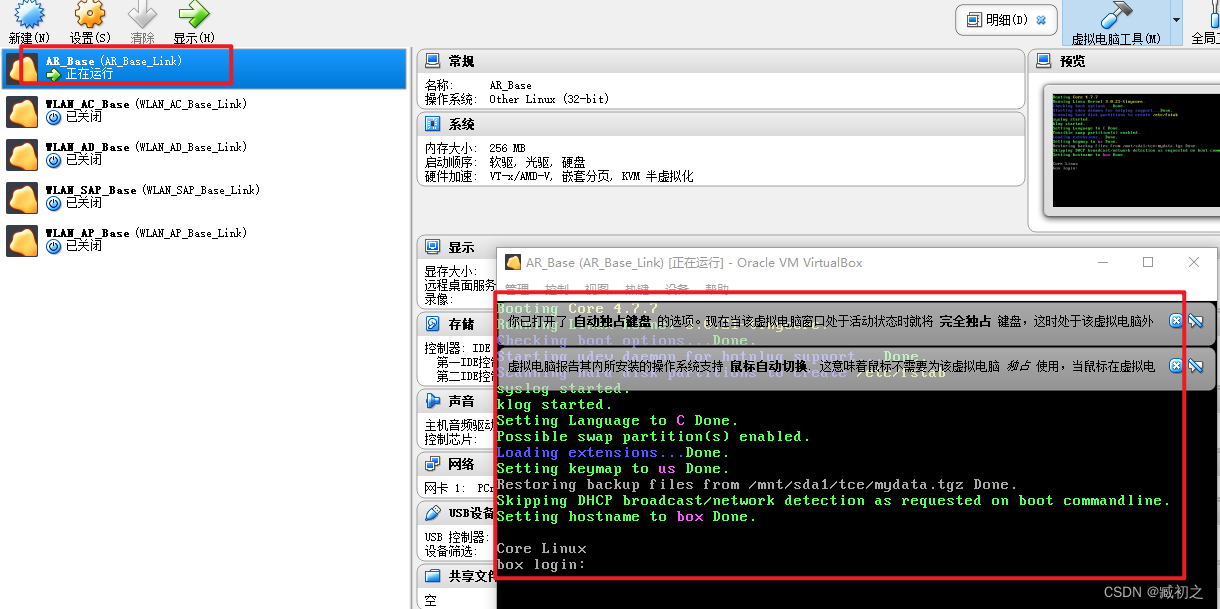Select the 明细(D) details button
This screenshot has width=1220, height=609.
click(x=1006, y=19)
